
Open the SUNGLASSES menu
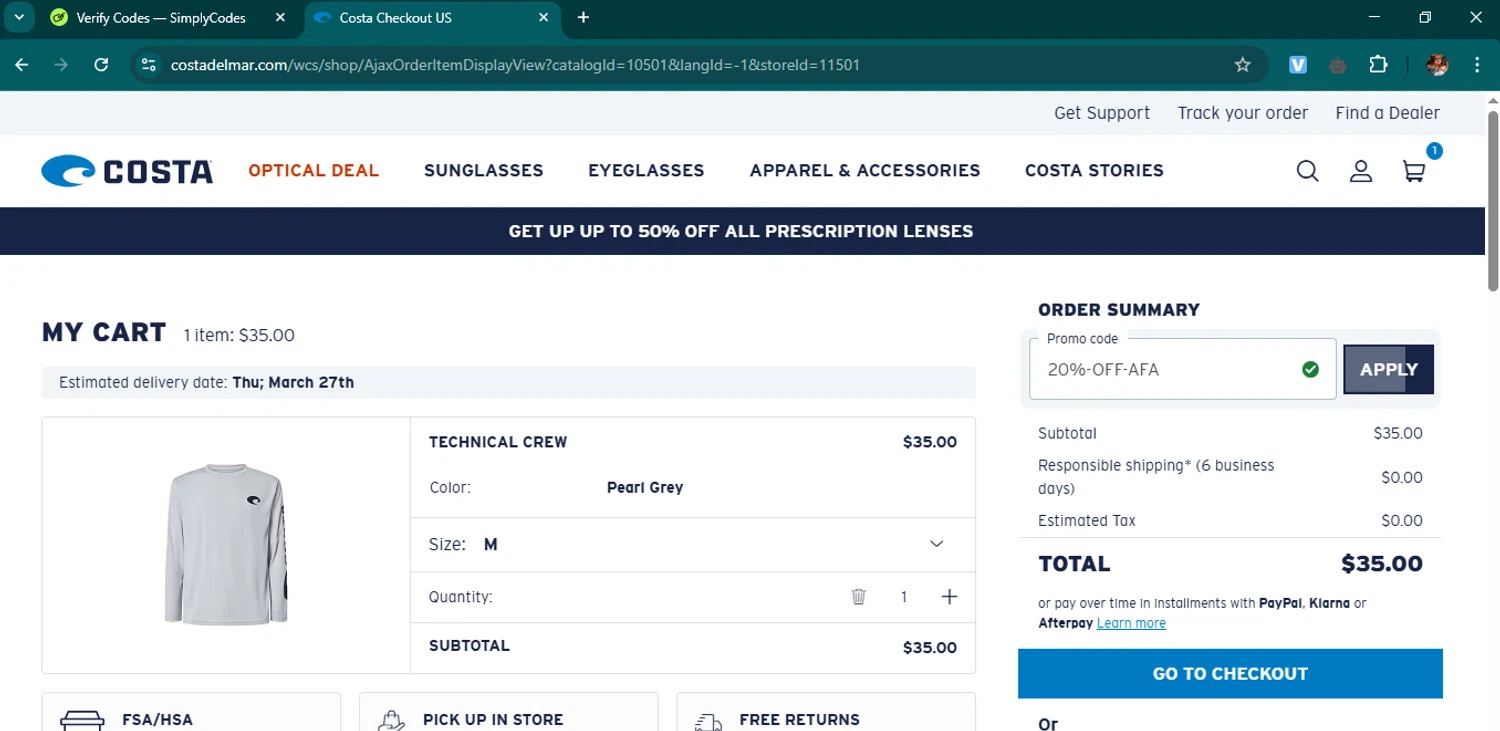[484, 171]
